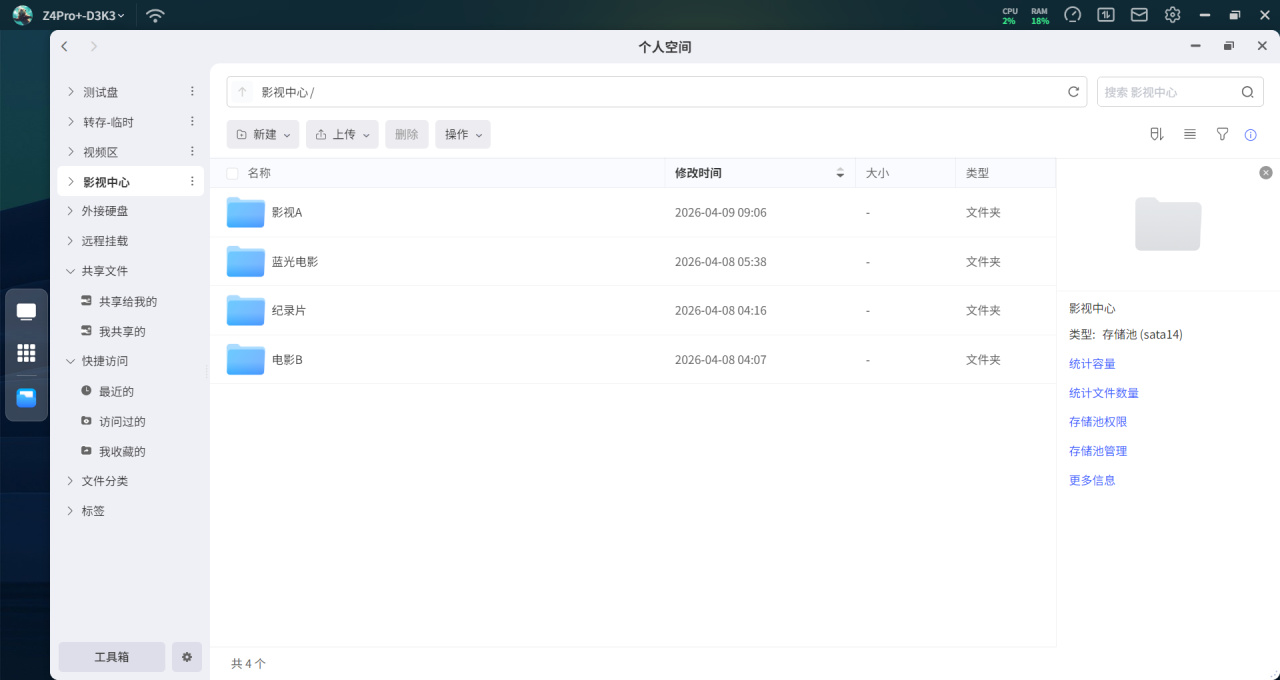Expand the 远程挂载 tree node
Image resolution: width=1280 pixels, height=680 pixels.
click(x=71, y=241)
